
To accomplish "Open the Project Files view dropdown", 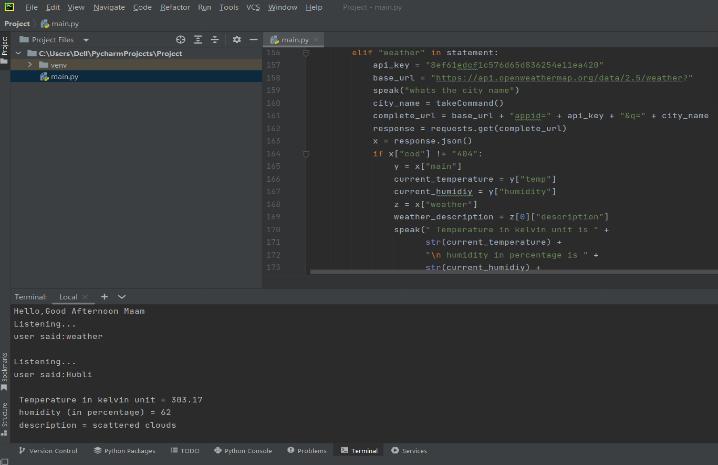I will pyautogui.click(x=86, y=40).
